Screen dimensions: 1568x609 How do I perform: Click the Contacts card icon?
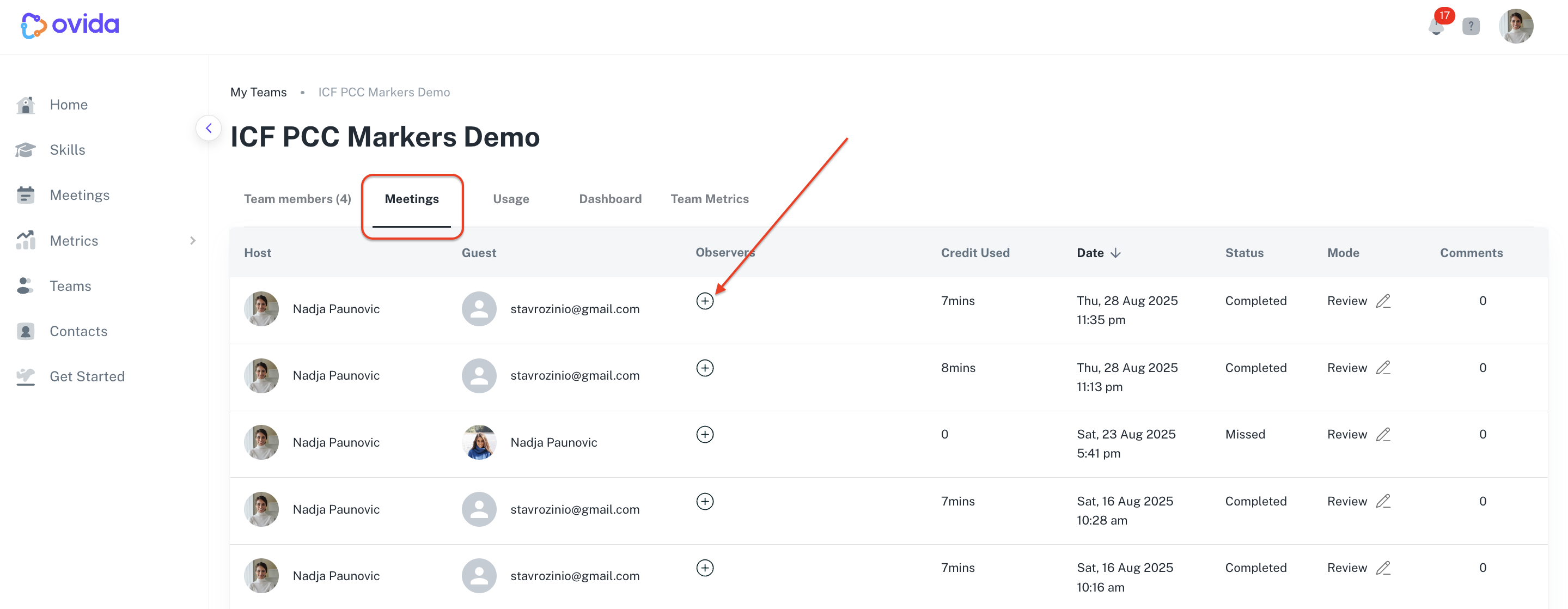coord(26,331)
